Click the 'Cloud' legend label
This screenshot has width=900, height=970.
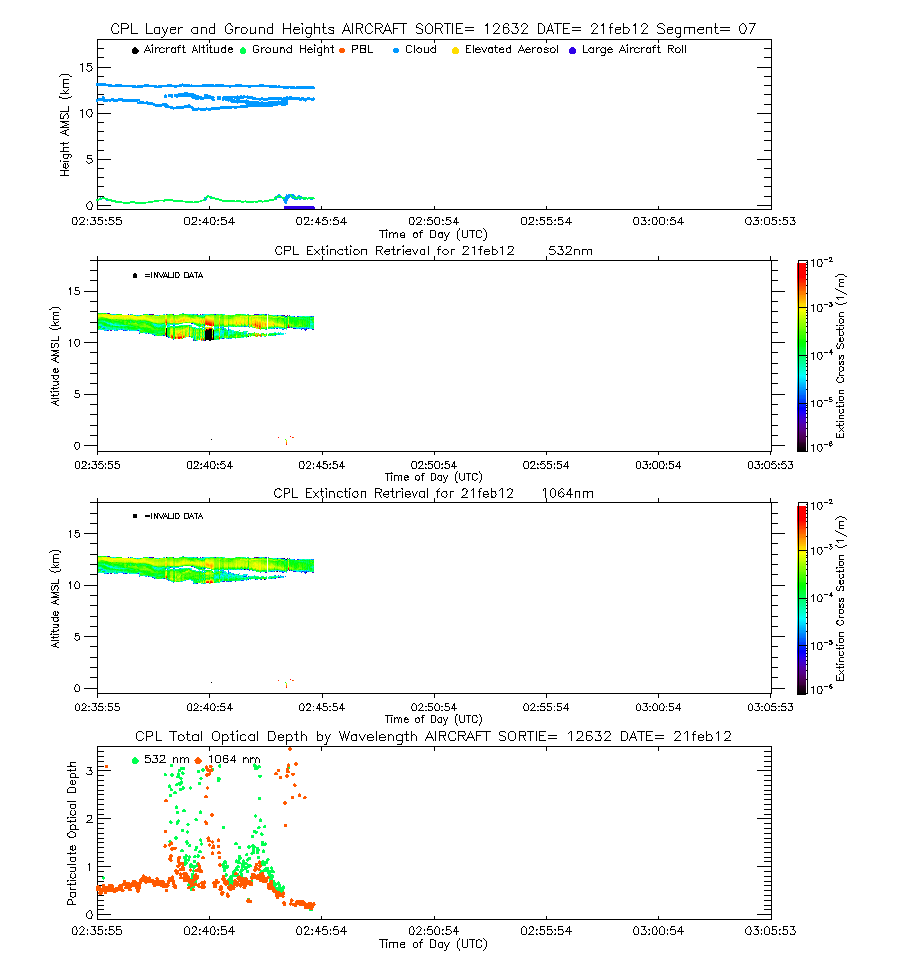[x=421, y=49]
